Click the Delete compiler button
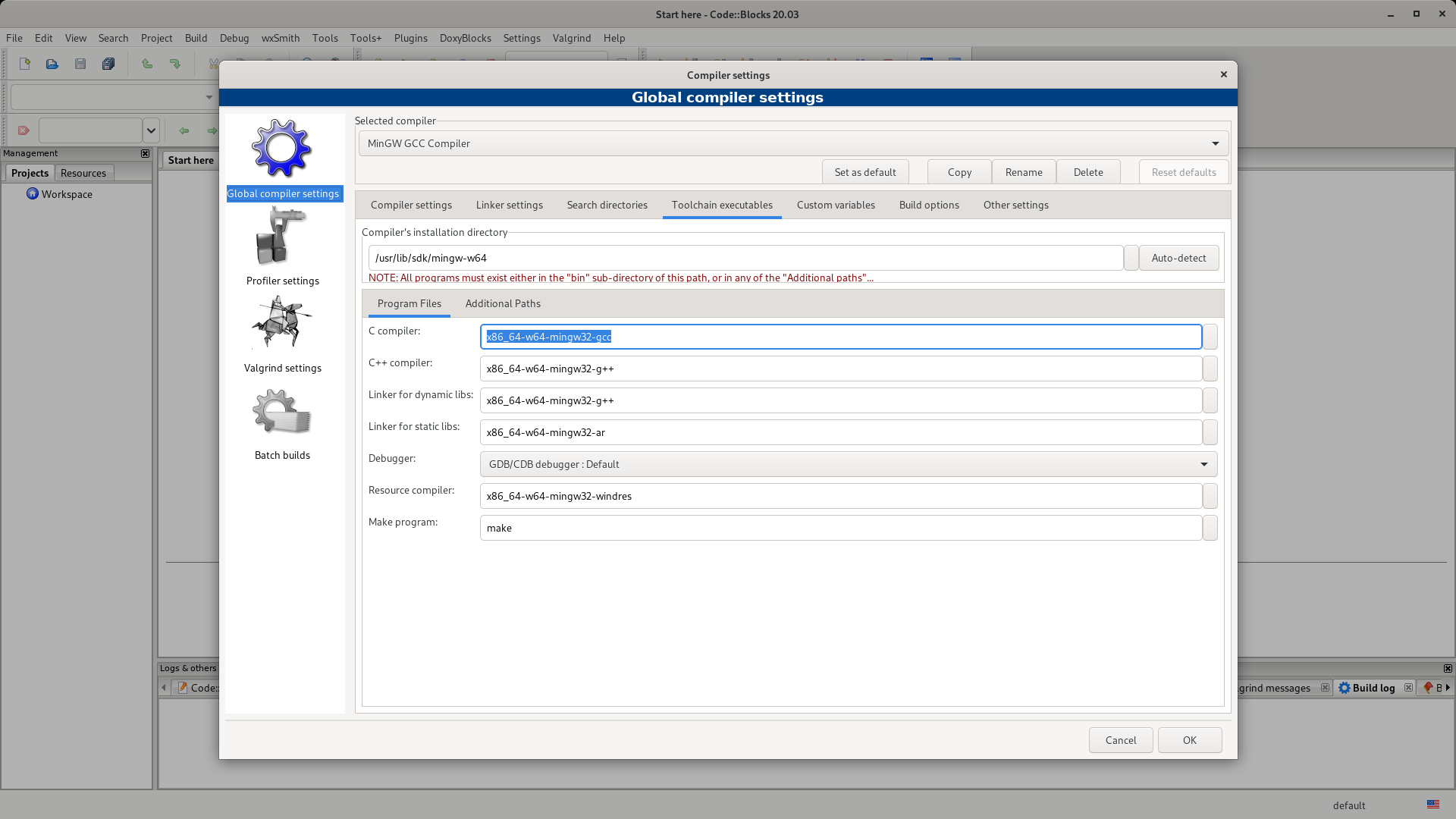 click(x=1088, y=172)
